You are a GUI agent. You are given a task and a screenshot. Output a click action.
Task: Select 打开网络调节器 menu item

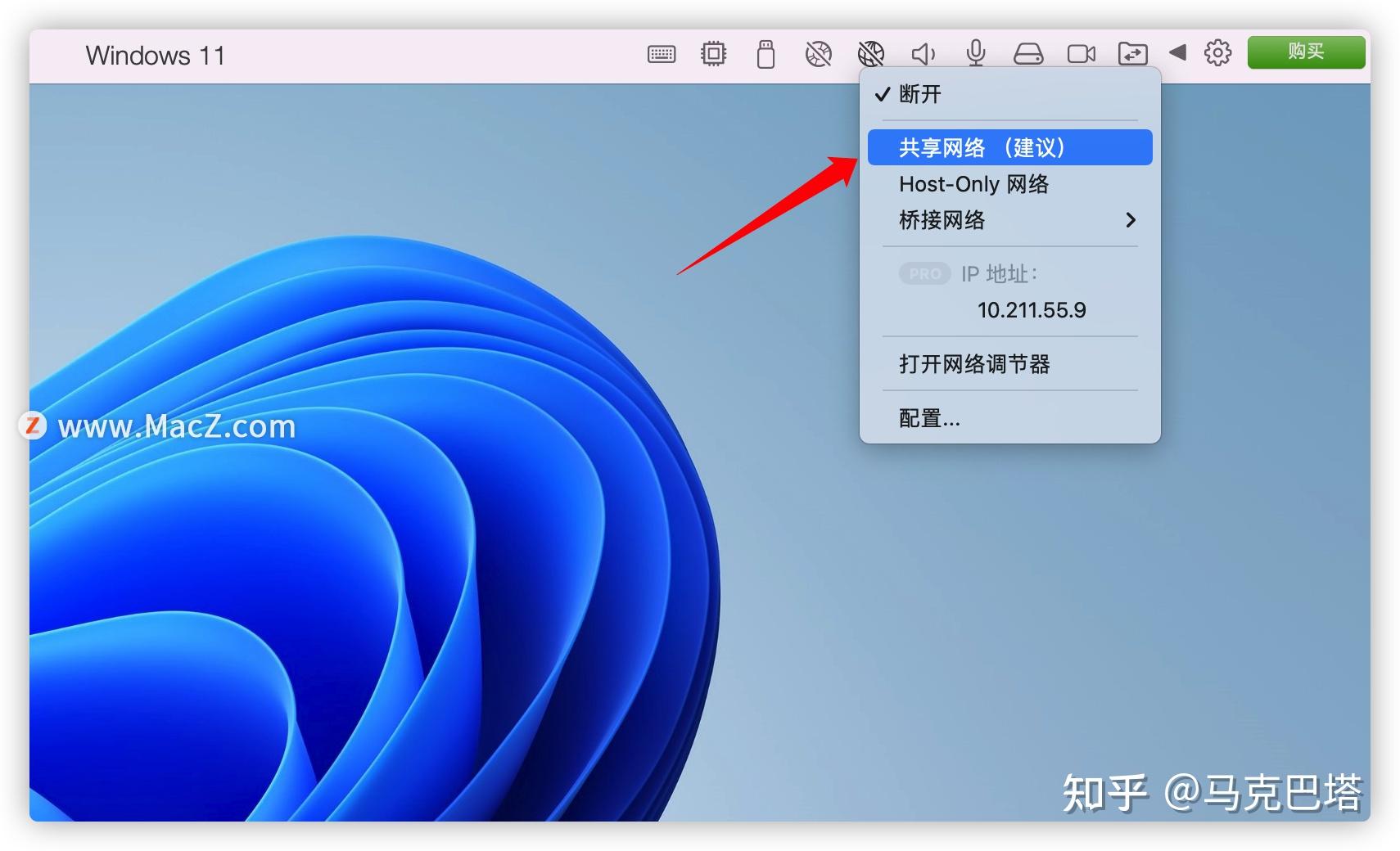click(x=976, y=364)
